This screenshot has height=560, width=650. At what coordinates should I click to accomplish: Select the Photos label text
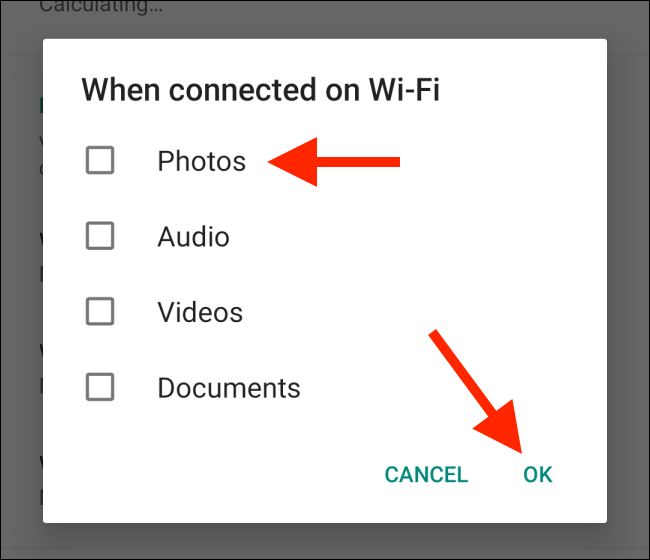point(201,161)
